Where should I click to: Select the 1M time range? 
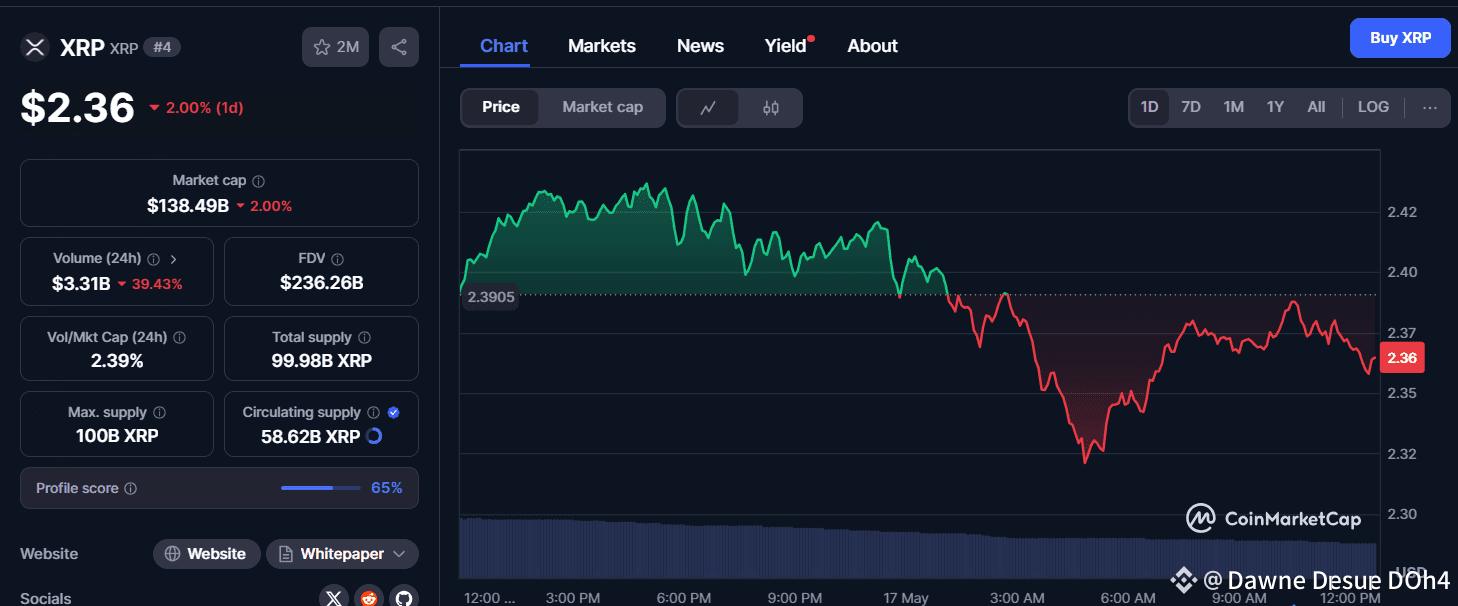click(1234, 107)
